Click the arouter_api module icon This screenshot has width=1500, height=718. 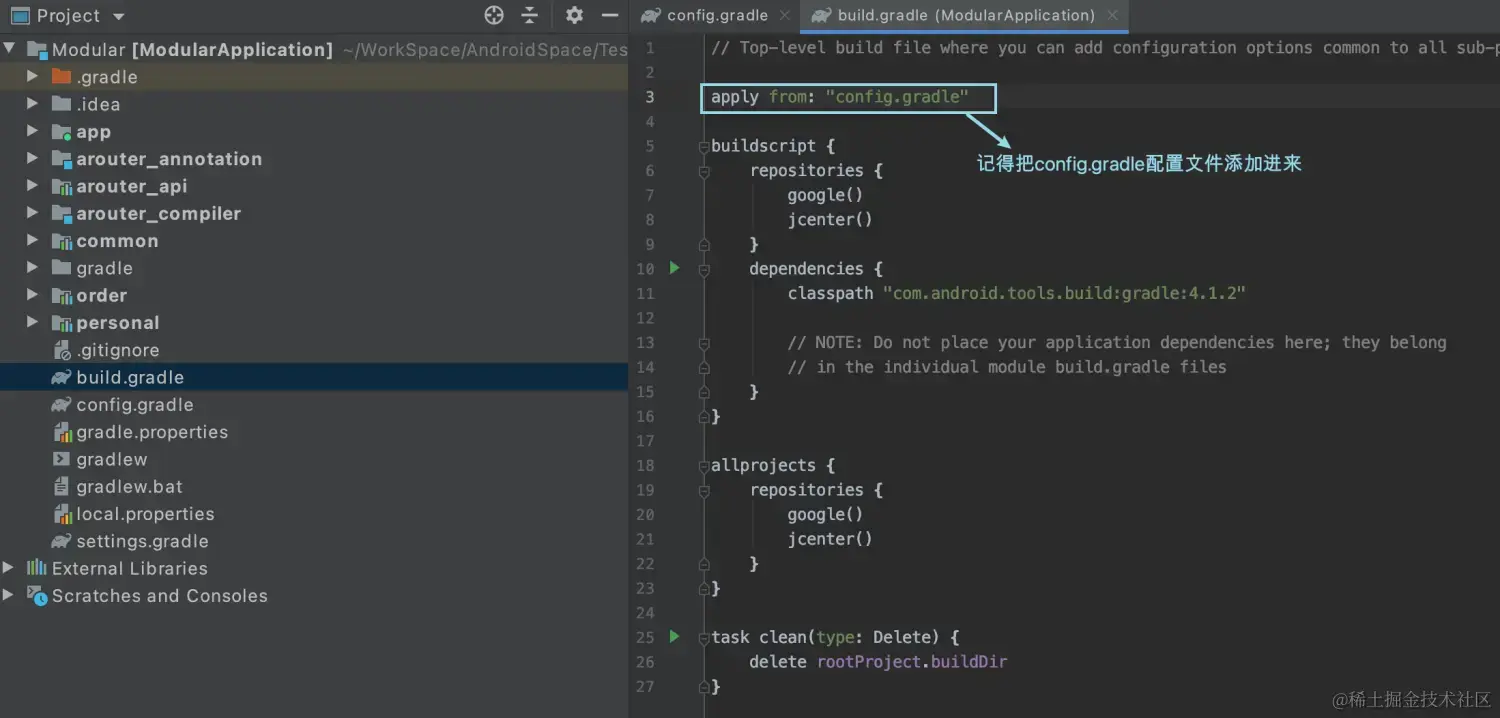[61, 186]
